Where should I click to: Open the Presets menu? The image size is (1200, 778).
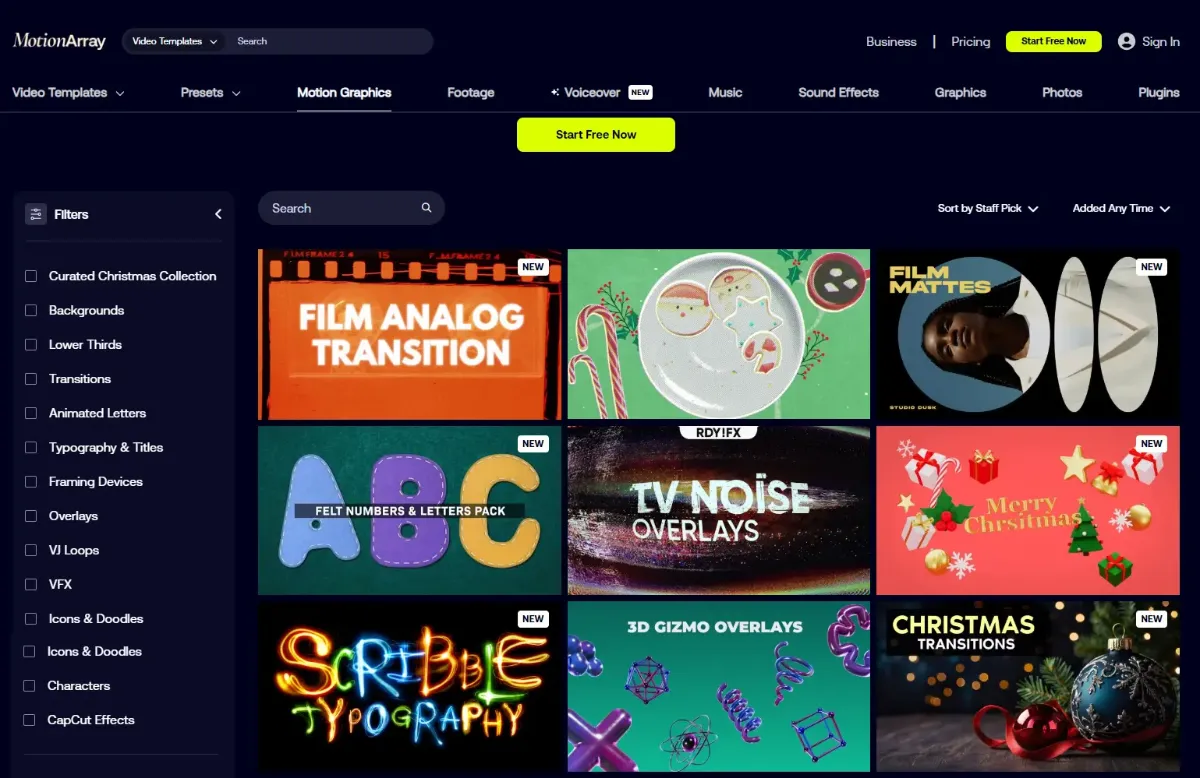point(211,92)
